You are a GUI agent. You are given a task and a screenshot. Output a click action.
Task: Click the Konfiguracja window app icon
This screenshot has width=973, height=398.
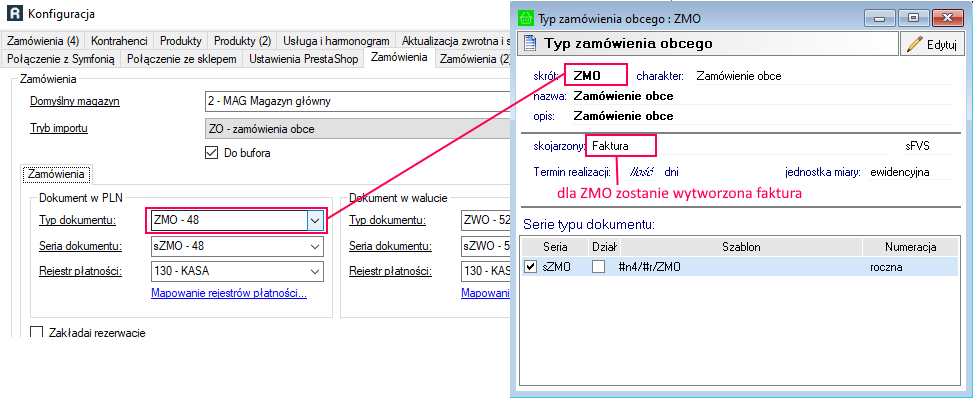(13, 13)
